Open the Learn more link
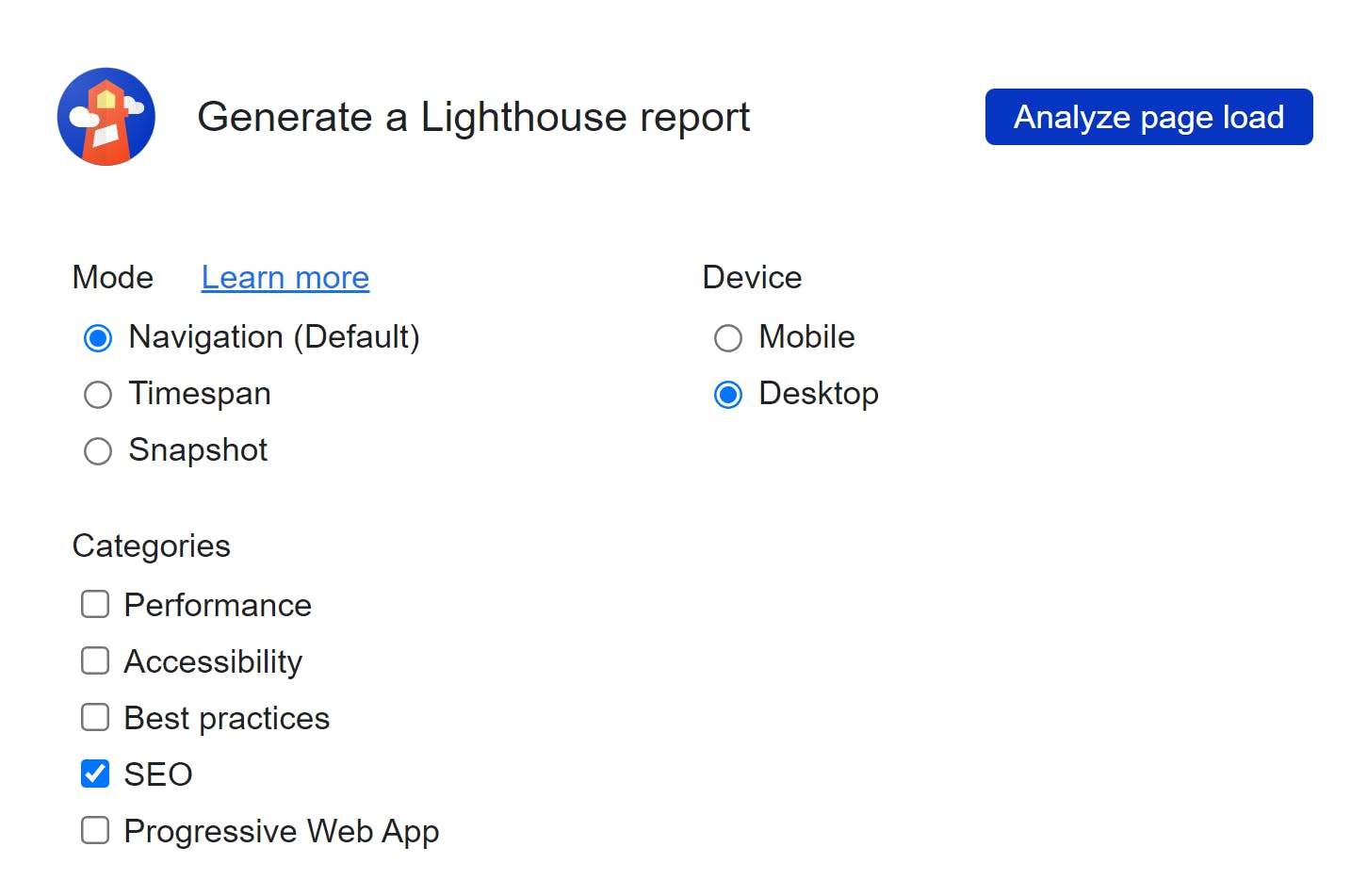This screenshot has height=896, width=1367. 285,277
